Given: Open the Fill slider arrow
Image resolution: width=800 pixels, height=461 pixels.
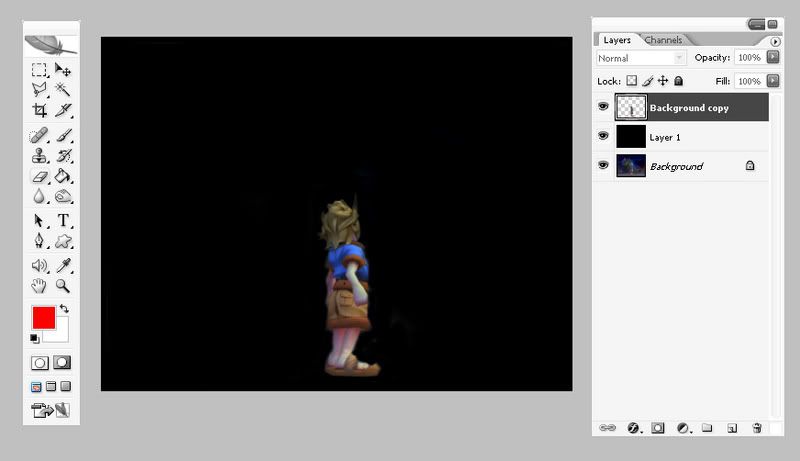Looking at the screenshot, I should 773,81.
